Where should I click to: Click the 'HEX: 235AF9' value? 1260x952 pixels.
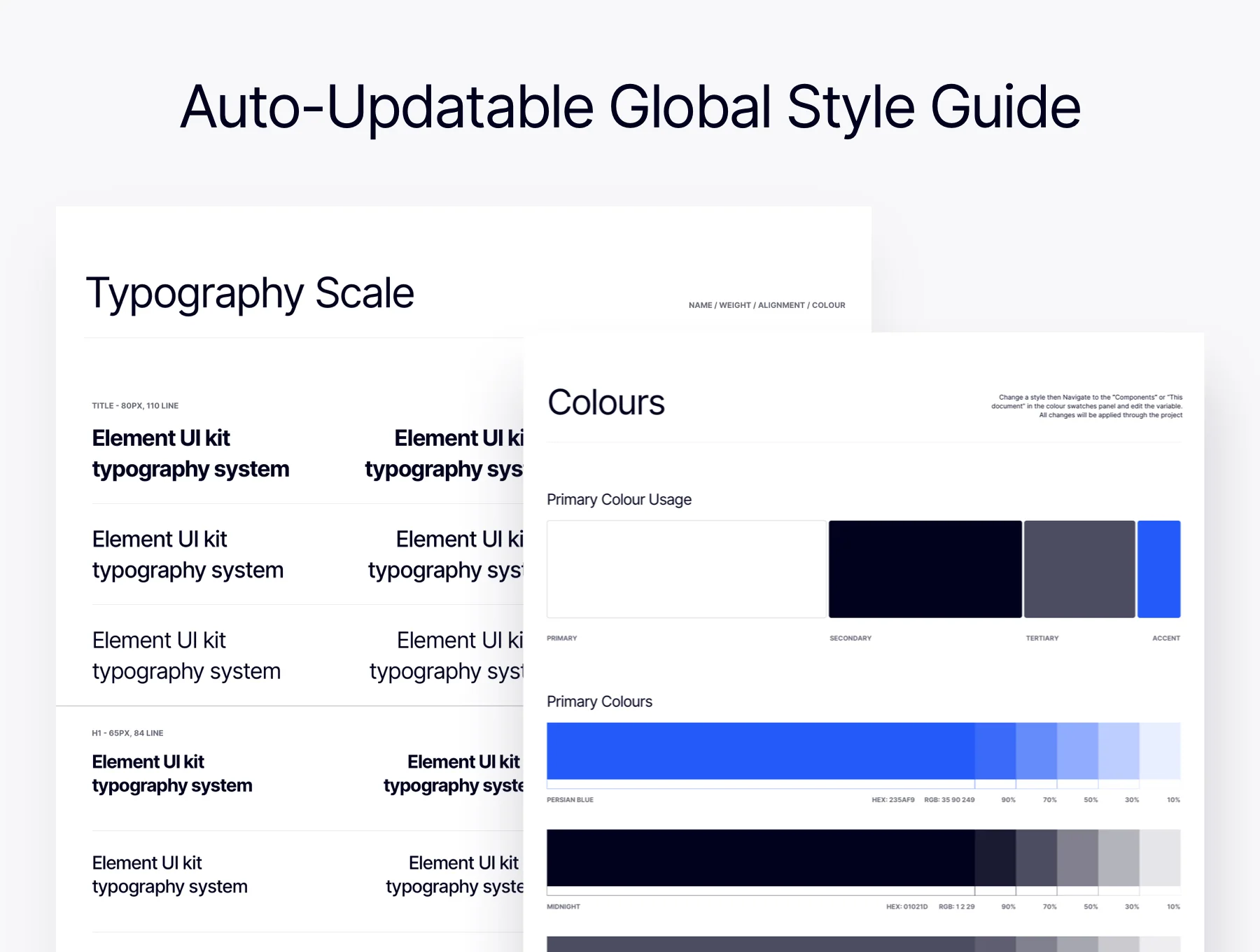pos(893,800)
